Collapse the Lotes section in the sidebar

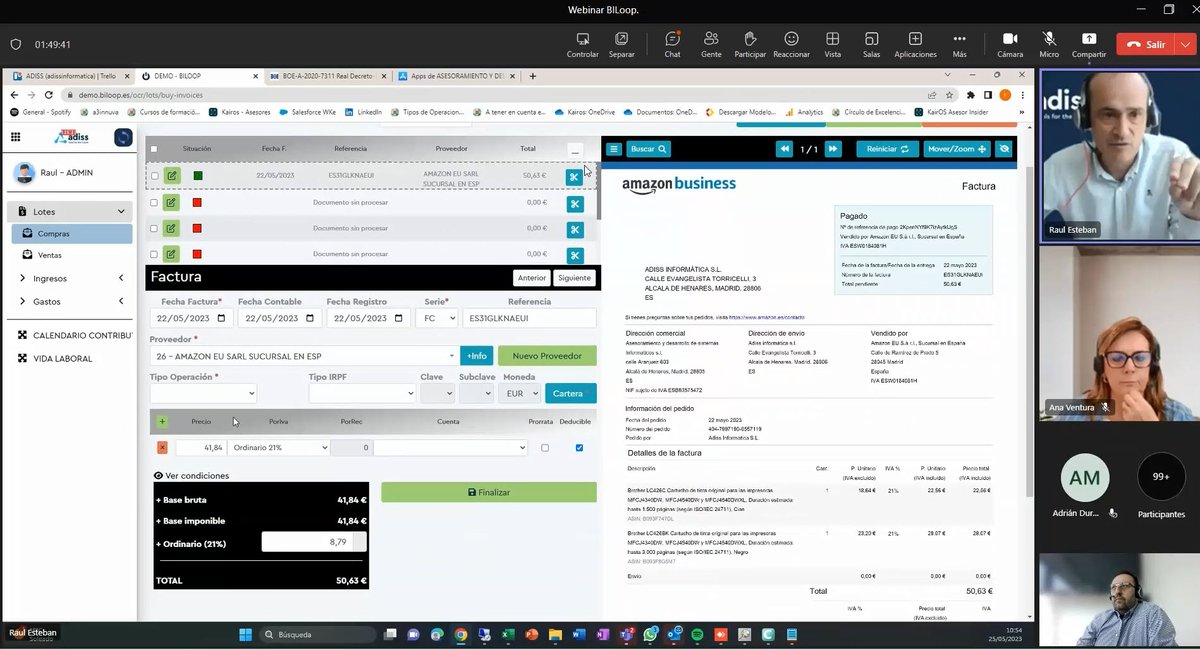70,212
